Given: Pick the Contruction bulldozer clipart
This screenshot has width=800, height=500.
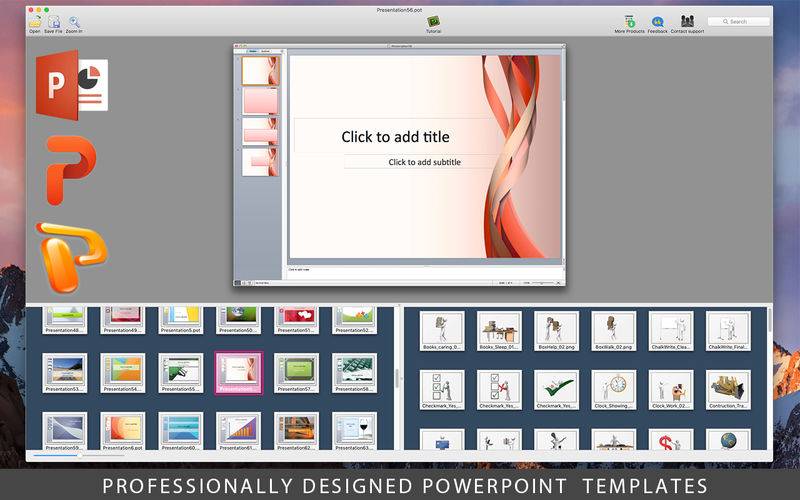Looking at the screenshot, I should (x=728, y=390).
